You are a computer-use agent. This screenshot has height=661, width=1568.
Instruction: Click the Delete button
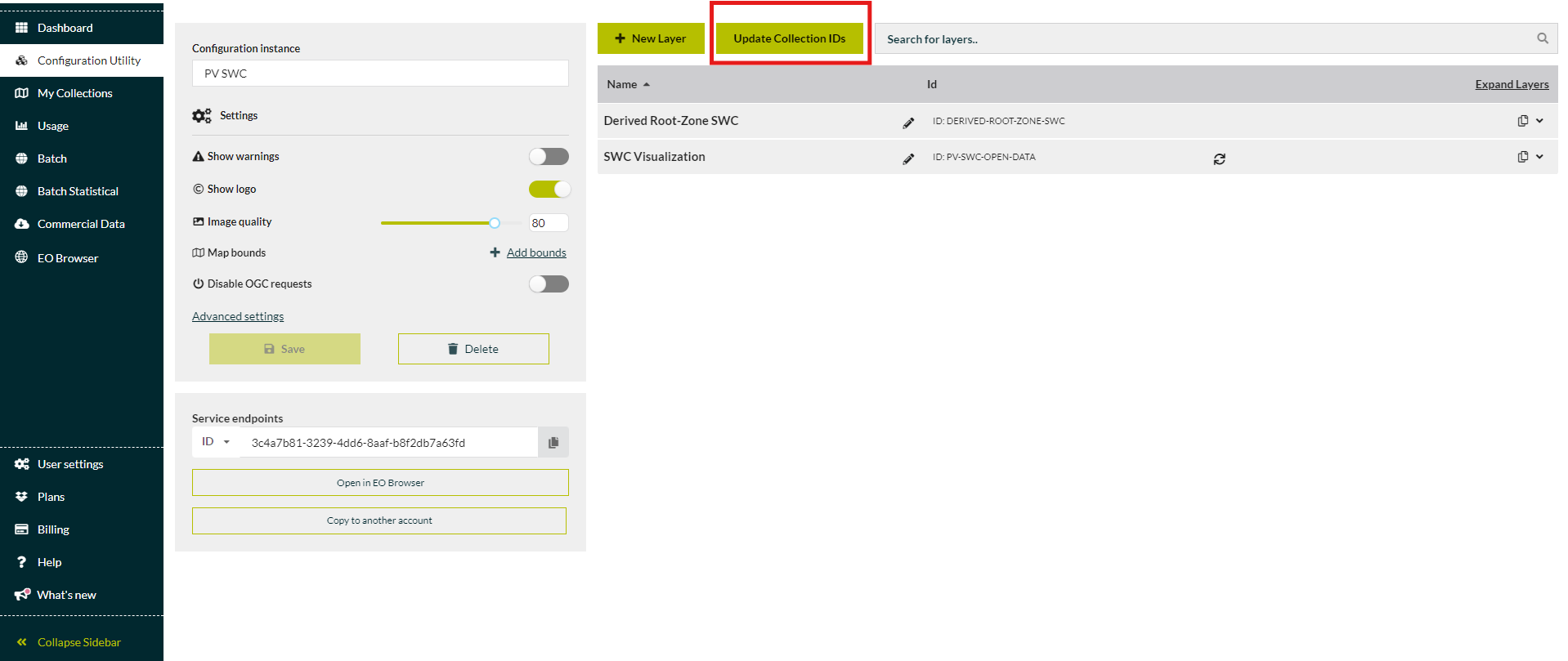473,349
